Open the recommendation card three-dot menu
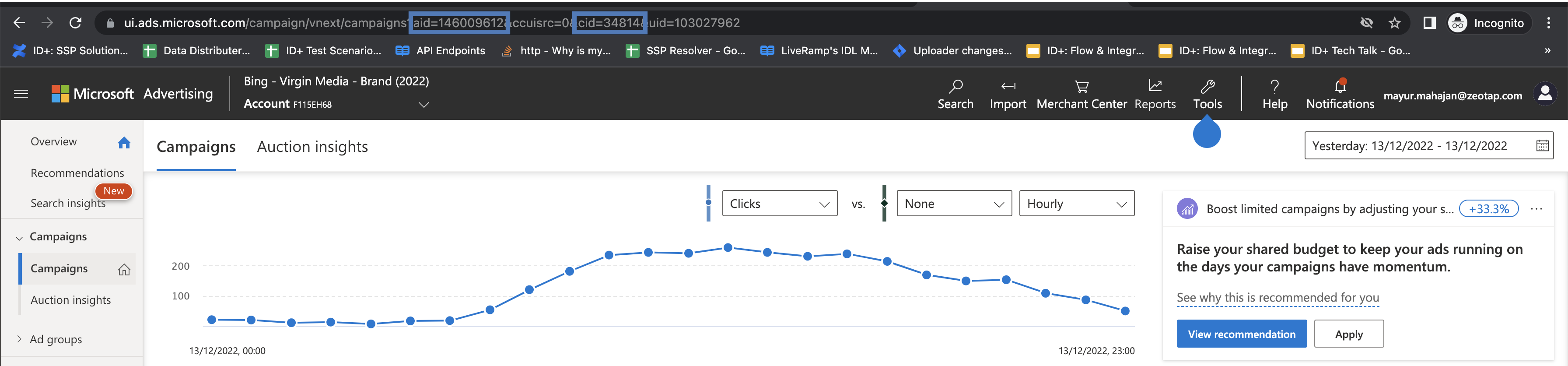The image size is (1568, 366). pos(1536,209)
